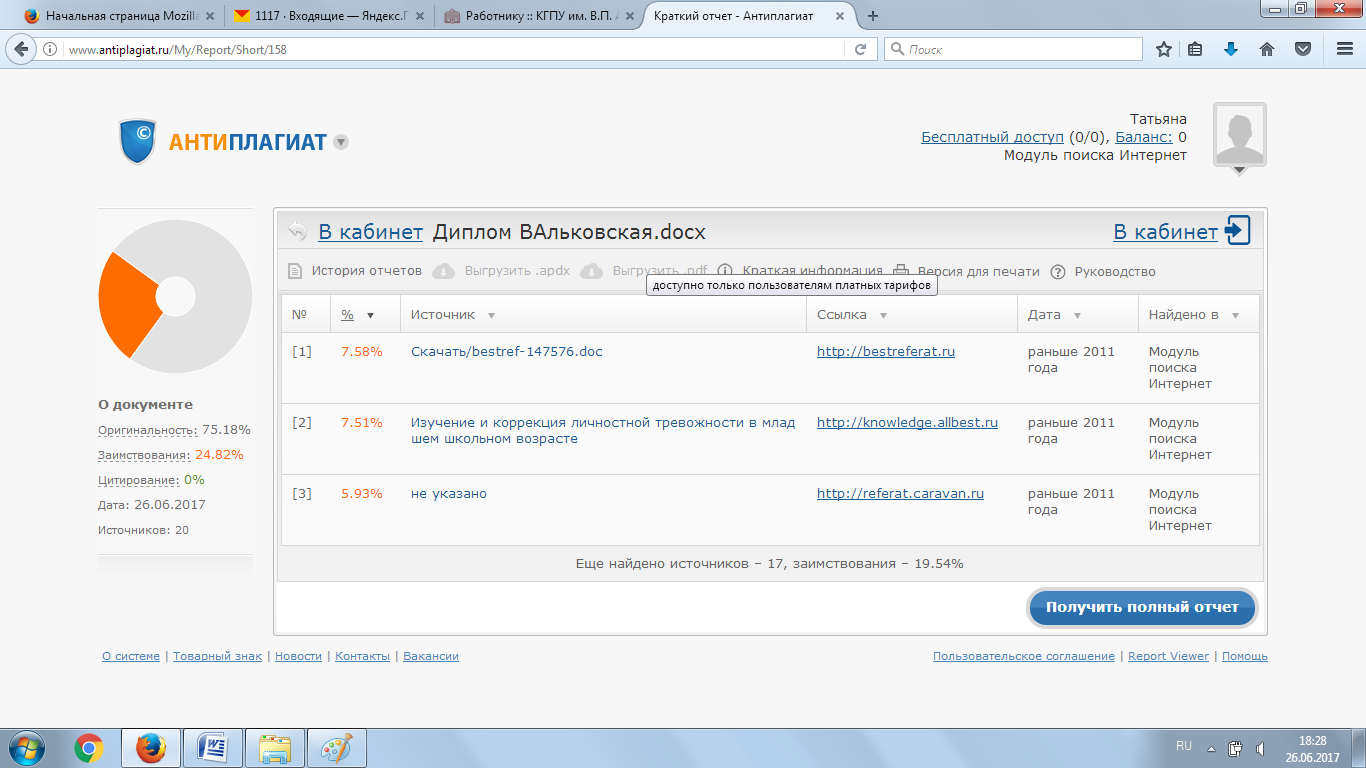Image resolution: width=1366 pixels, height=768 pixels.
Task: Open Версия для печати print version
Action: (978, 271)
